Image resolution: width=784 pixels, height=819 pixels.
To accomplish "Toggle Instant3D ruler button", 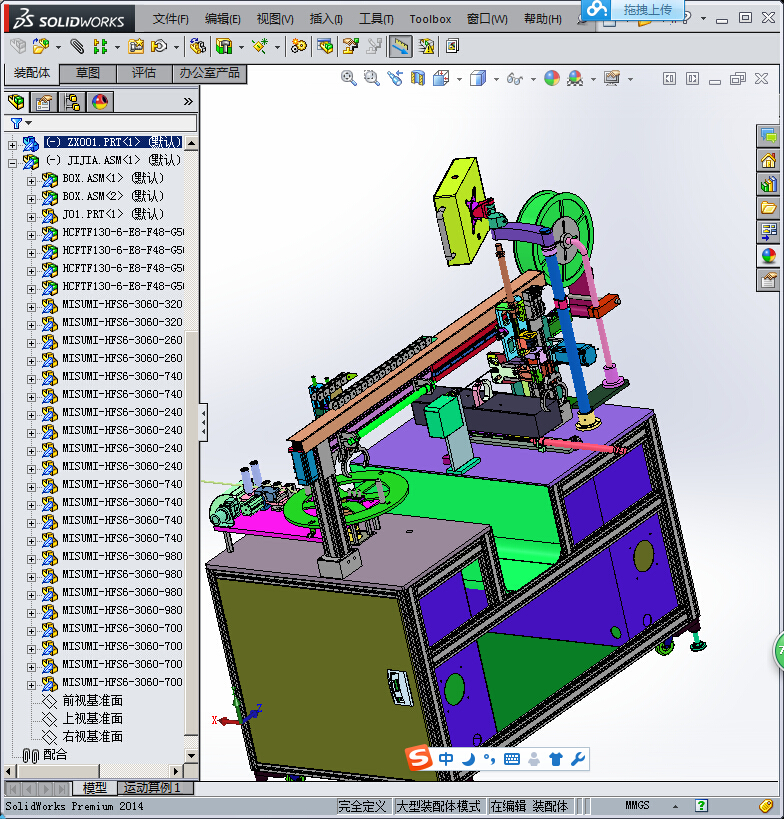I will [400, 46].
